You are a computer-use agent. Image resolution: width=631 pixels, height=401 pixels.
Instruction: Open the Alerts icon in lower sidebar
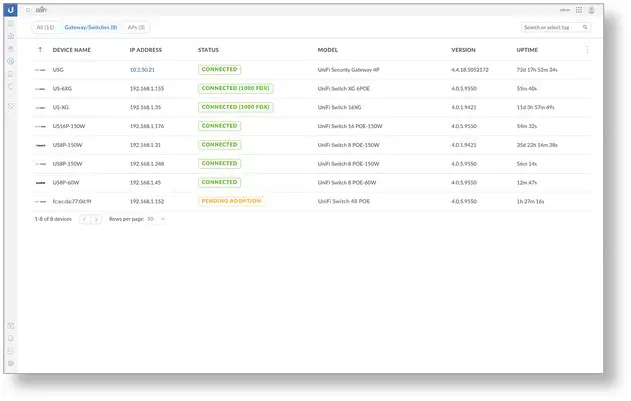pyautogui.click(x=11, y=338)
